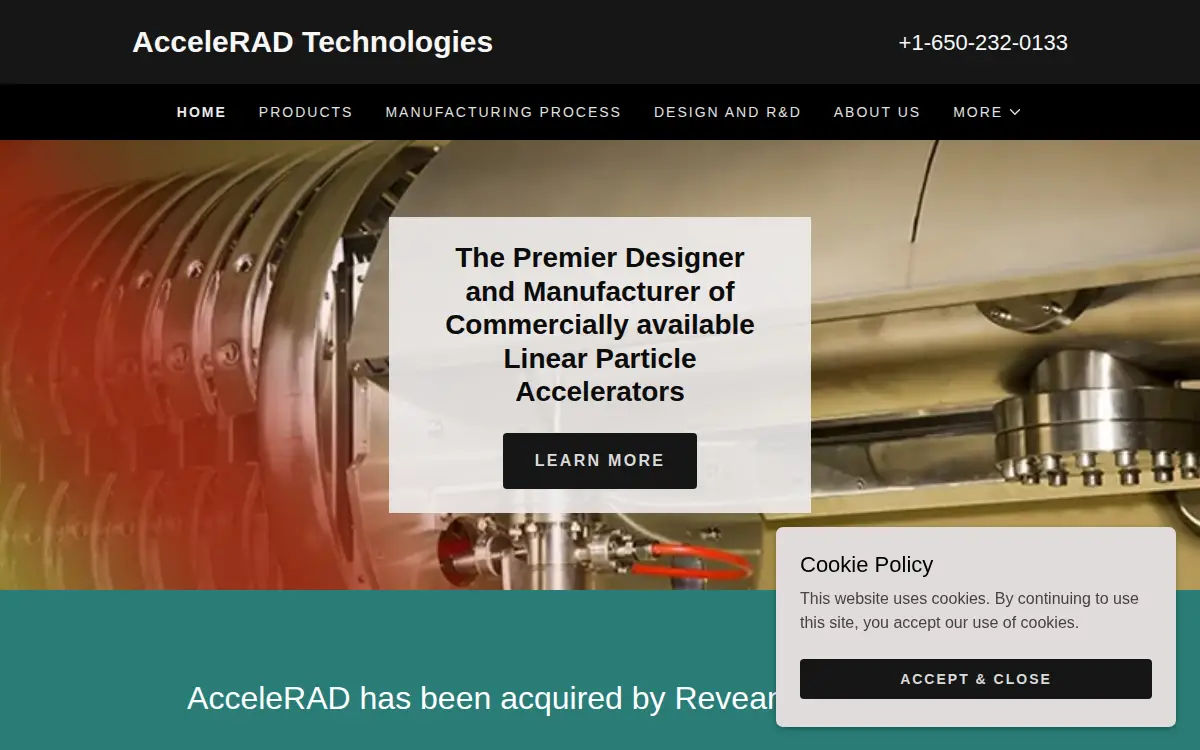Open the Design and R&D page
1200x750 pixels.
point(727,112)
